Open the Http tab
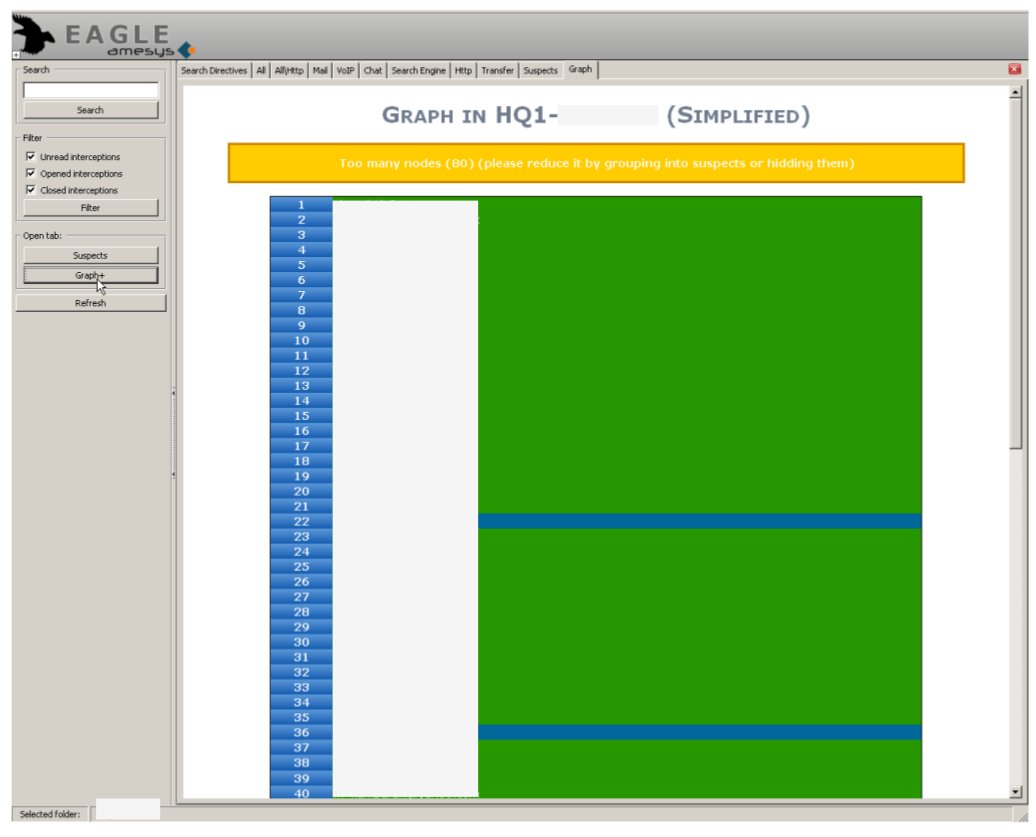 (463, 70)
